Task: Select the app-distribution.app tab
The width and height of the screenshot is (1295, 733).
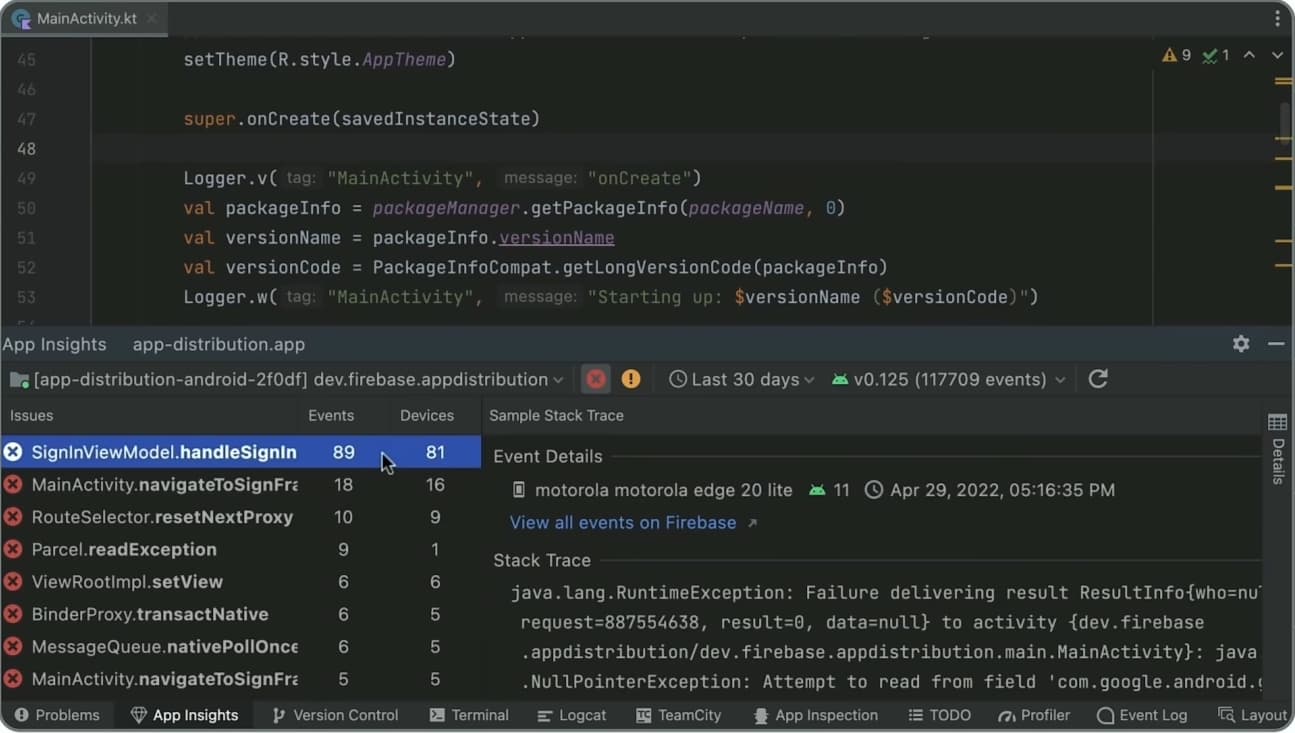Action: 219,344
